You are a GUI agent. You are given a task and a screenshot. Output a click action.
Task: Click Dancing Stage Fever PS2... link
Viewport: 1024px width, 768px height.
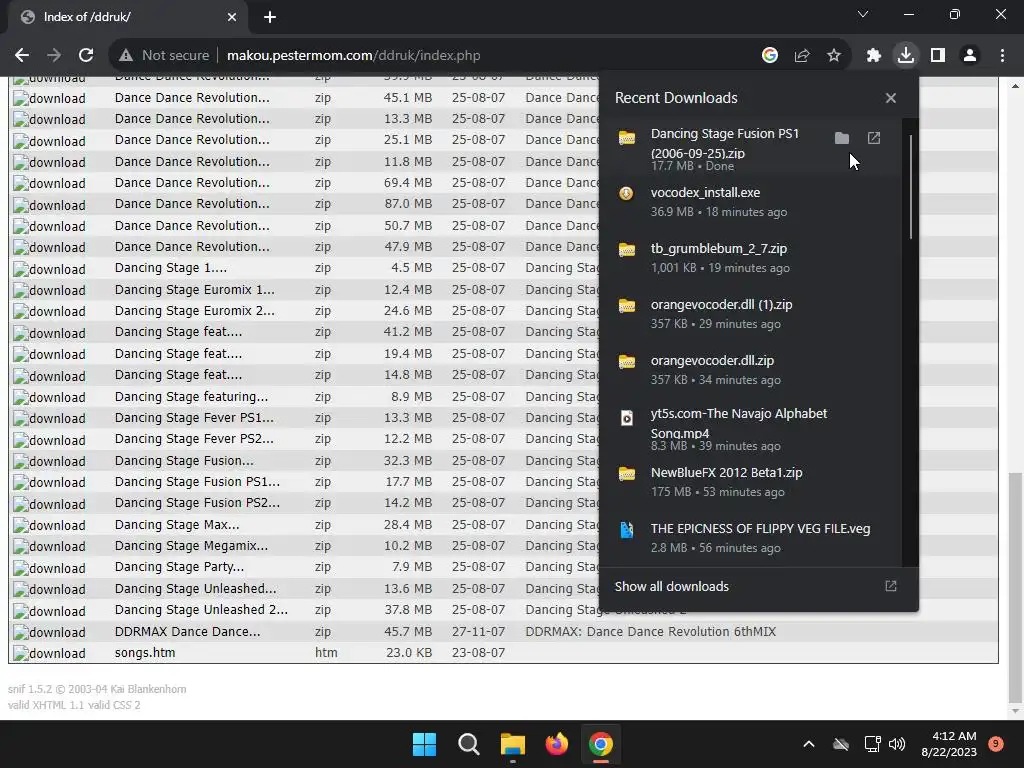pyautogui.click(x=194, y=439)
